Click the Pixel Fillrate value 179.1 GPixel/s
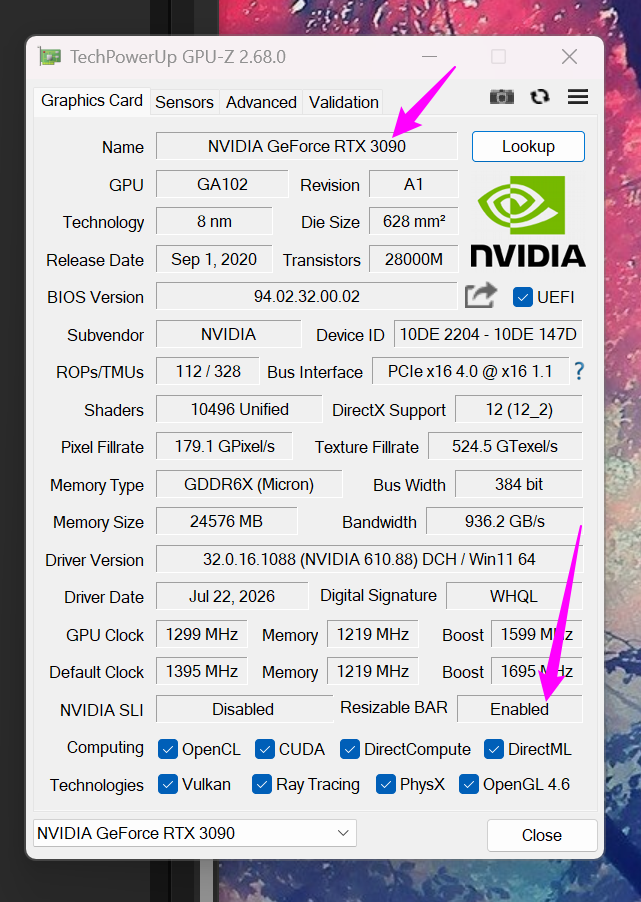This screenshot has height=902, width=641. (x=224, y=446)
